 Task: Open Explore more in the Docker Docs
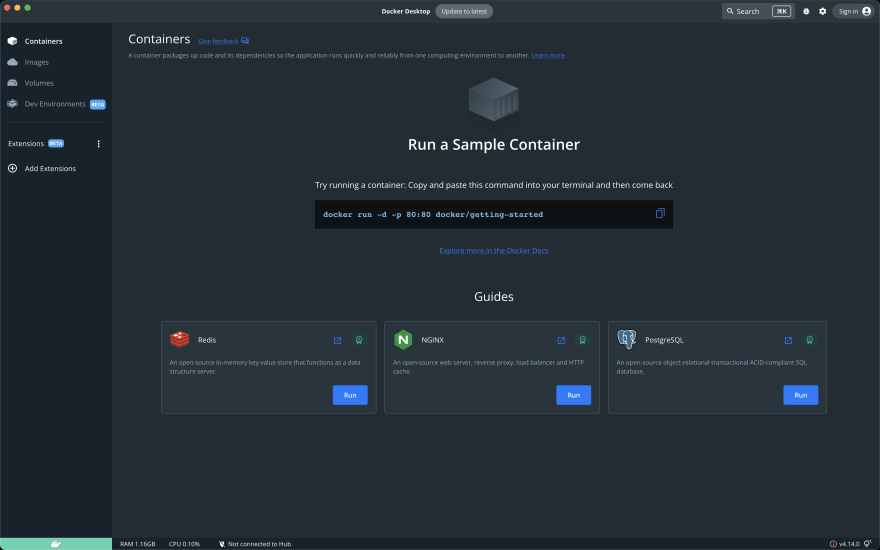tap(494, 250)
